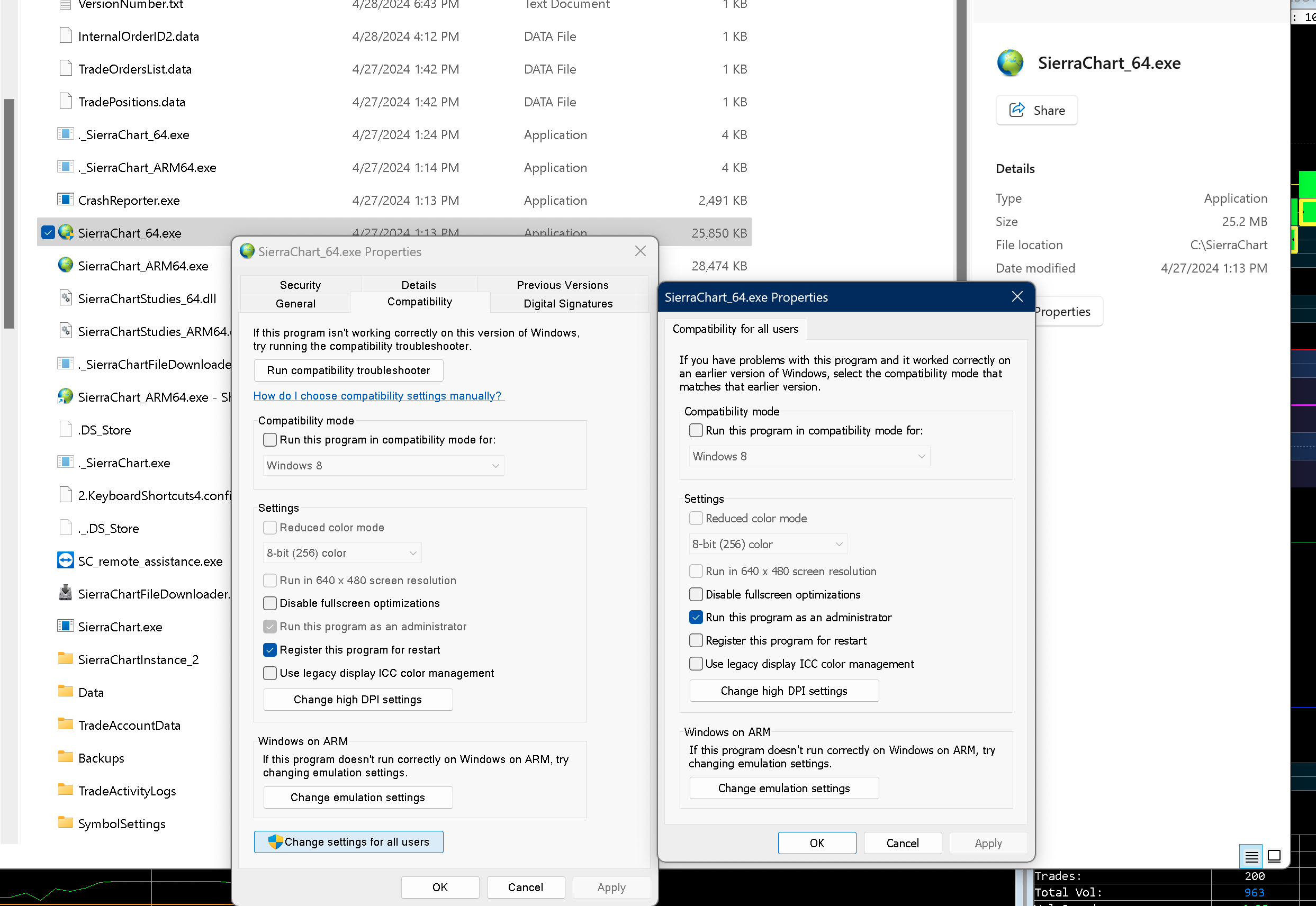Open 8-bit color dropdown in all-users dialog

click(768, 545)
